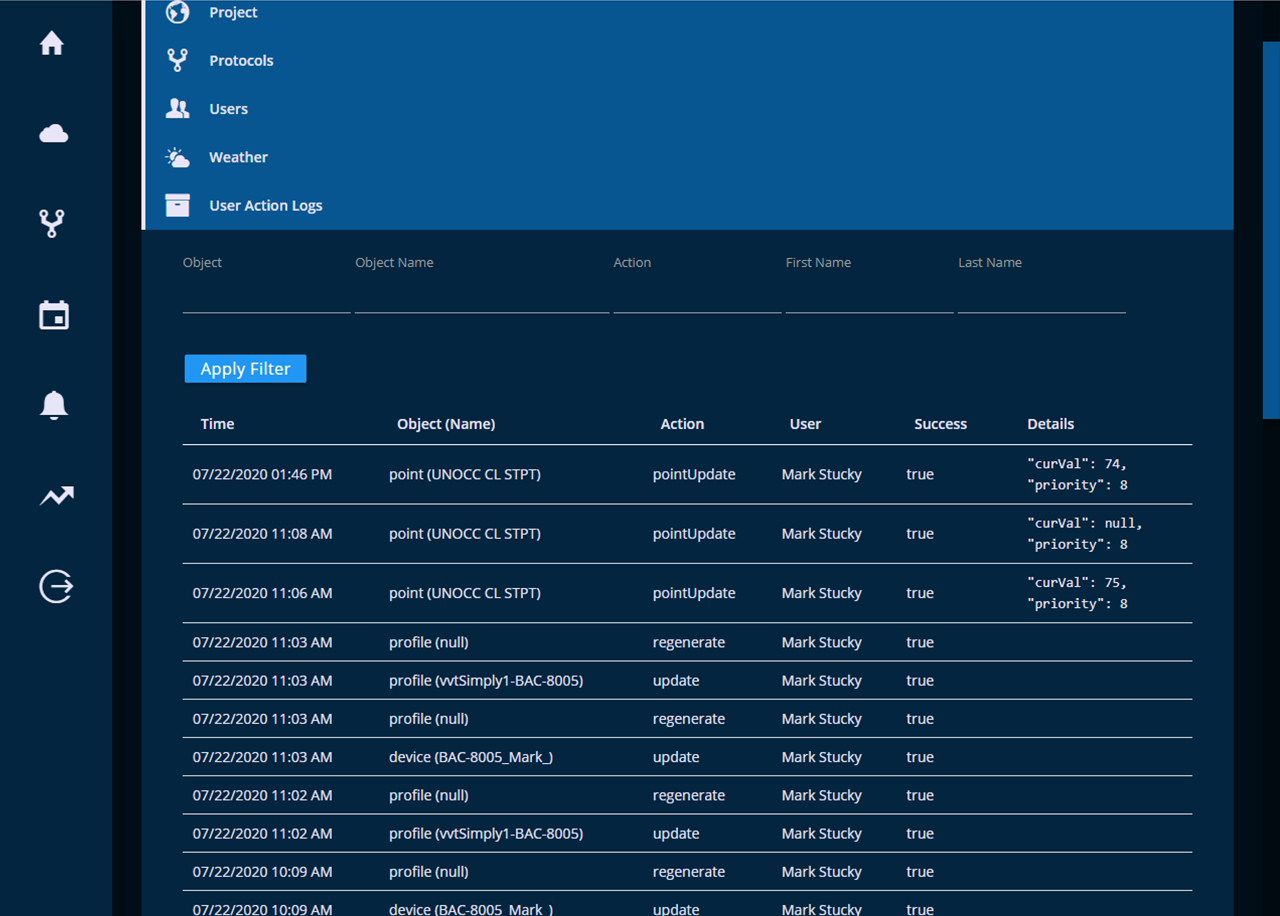The image size is (1280, 916).
Task: Click the Action column header
Action: coord(682,424)
